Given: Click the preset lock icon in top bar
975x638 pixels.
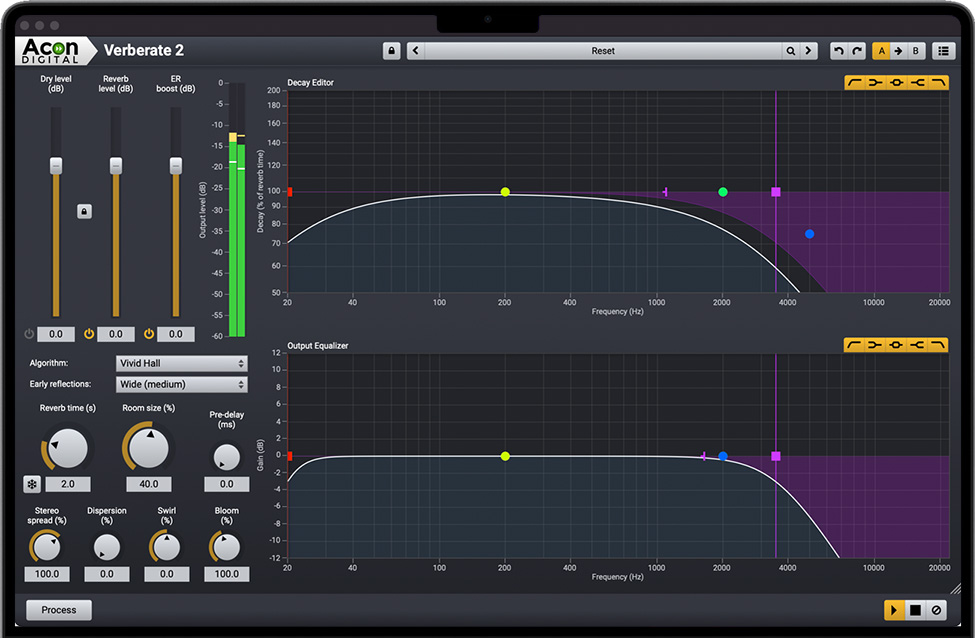Looking at the screenshot, I should pos(391,51).
